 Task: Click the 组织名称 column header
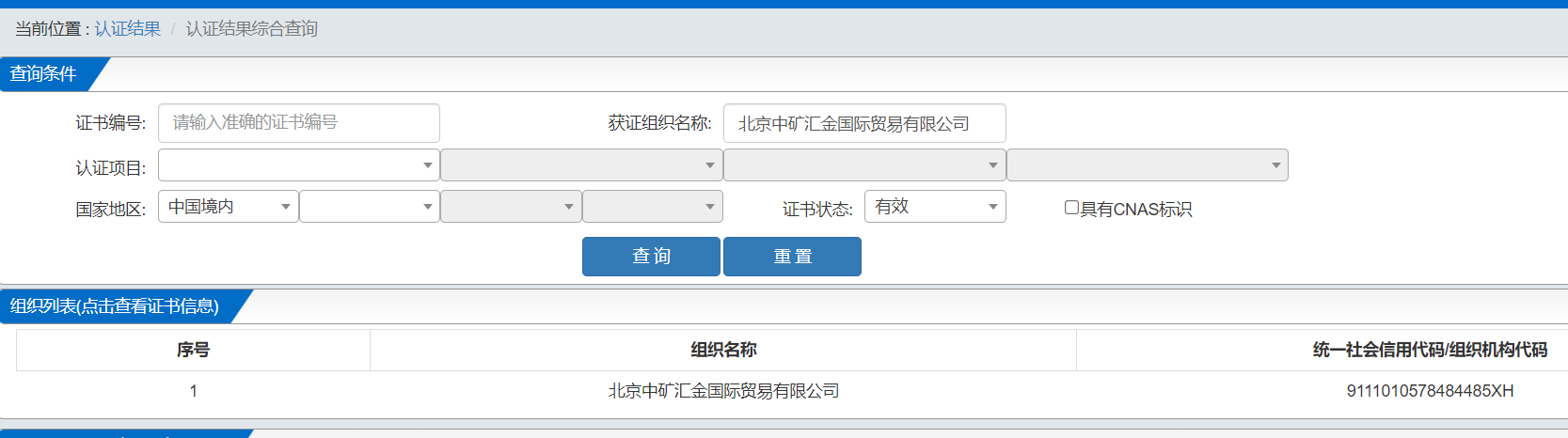pos(723,350)
